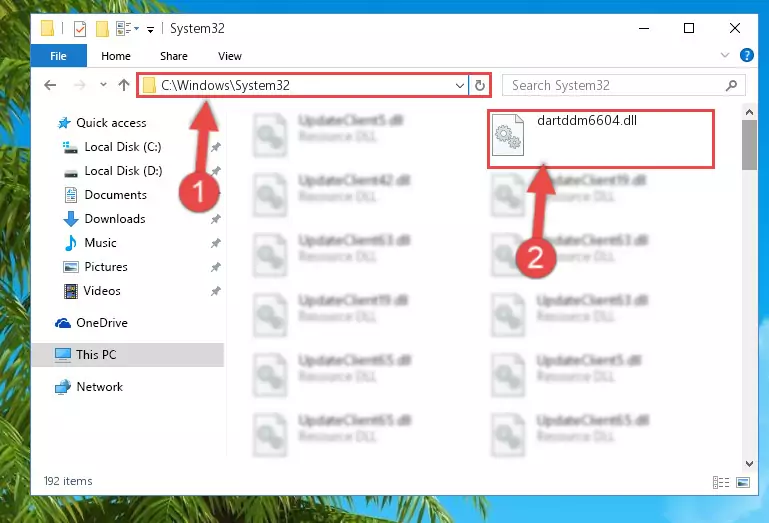Click the vertical scrollbar thumb
The height and width of the screenshot is (523, 769).
click(749, 145)
